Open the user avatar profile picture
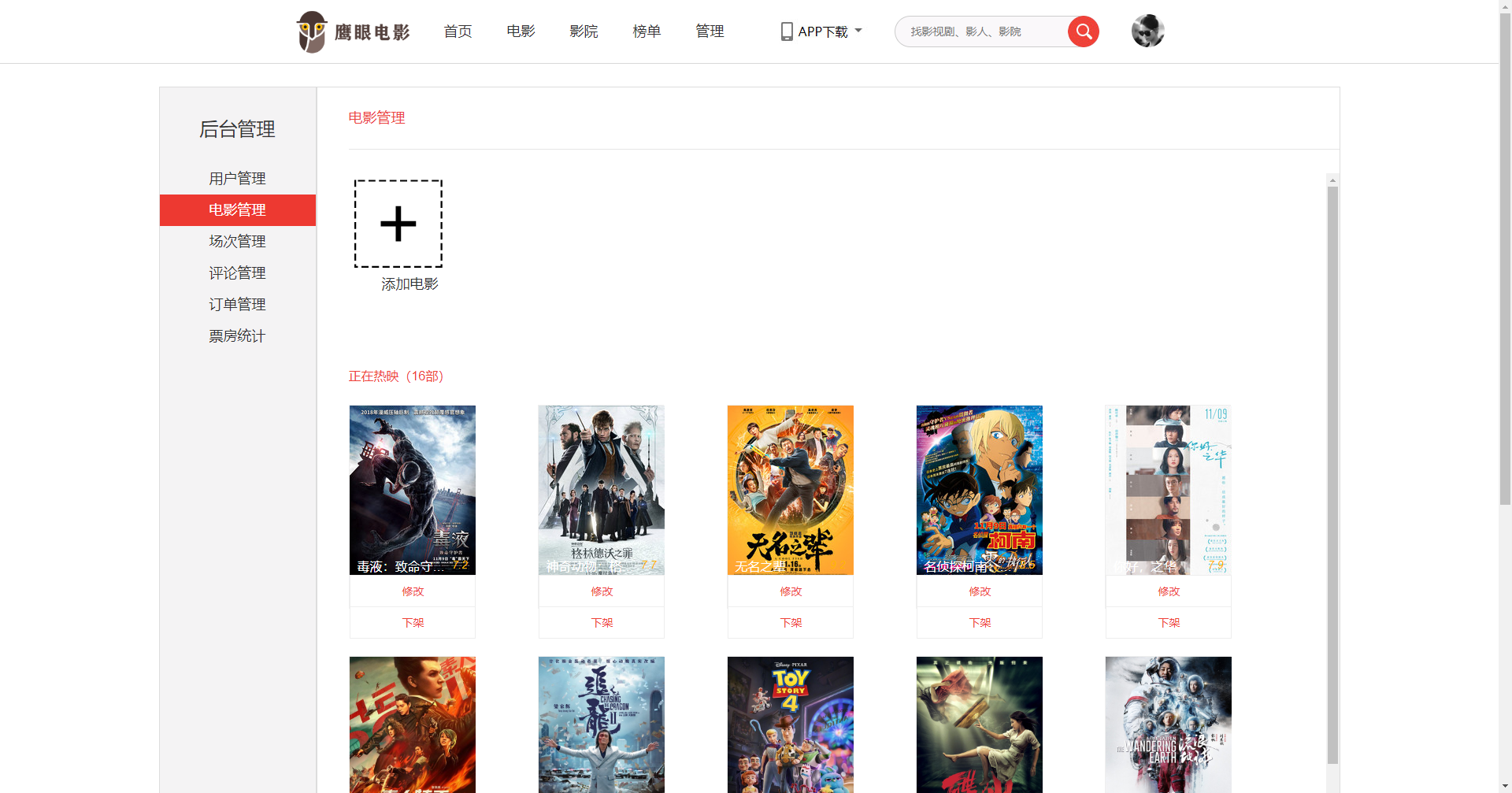The height and width of the screenshot is (793, 1512). tap(1147, 31)
